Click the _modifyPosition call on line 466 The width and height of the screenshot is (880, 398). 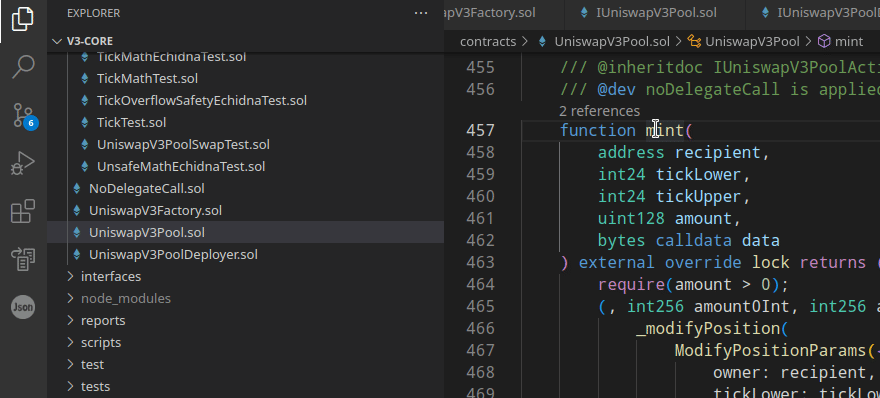708,328
